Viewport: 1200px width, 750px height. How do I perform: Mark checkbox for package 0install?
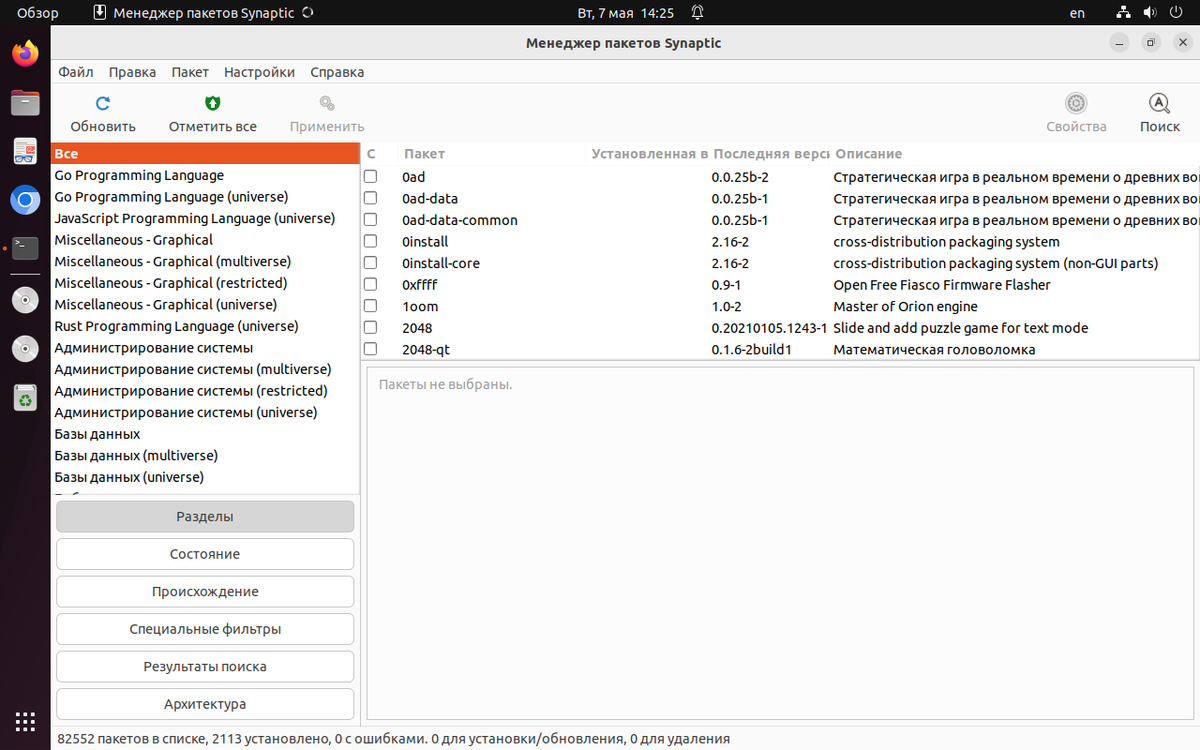[x=371, y=241]
